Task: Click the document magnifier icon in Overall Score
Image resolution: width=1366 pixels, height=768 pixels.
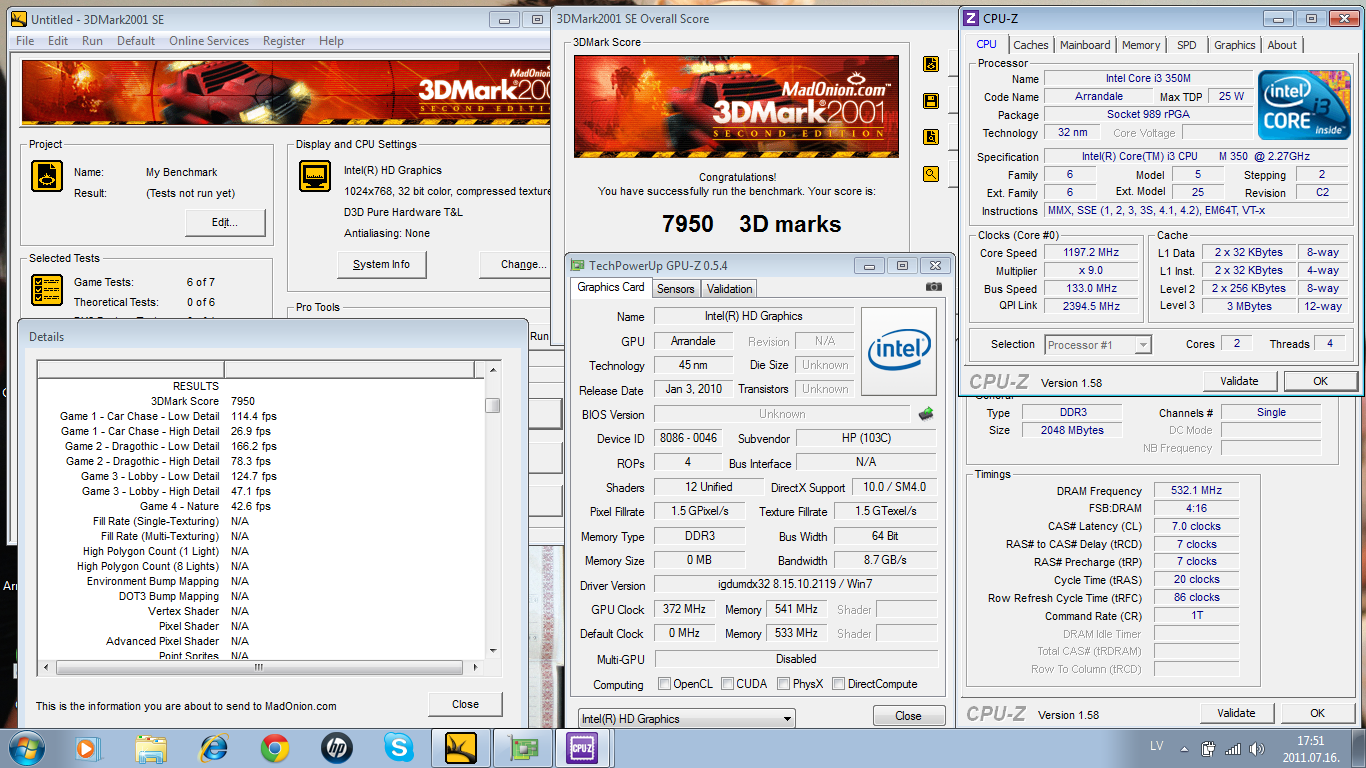Action: 931,137
